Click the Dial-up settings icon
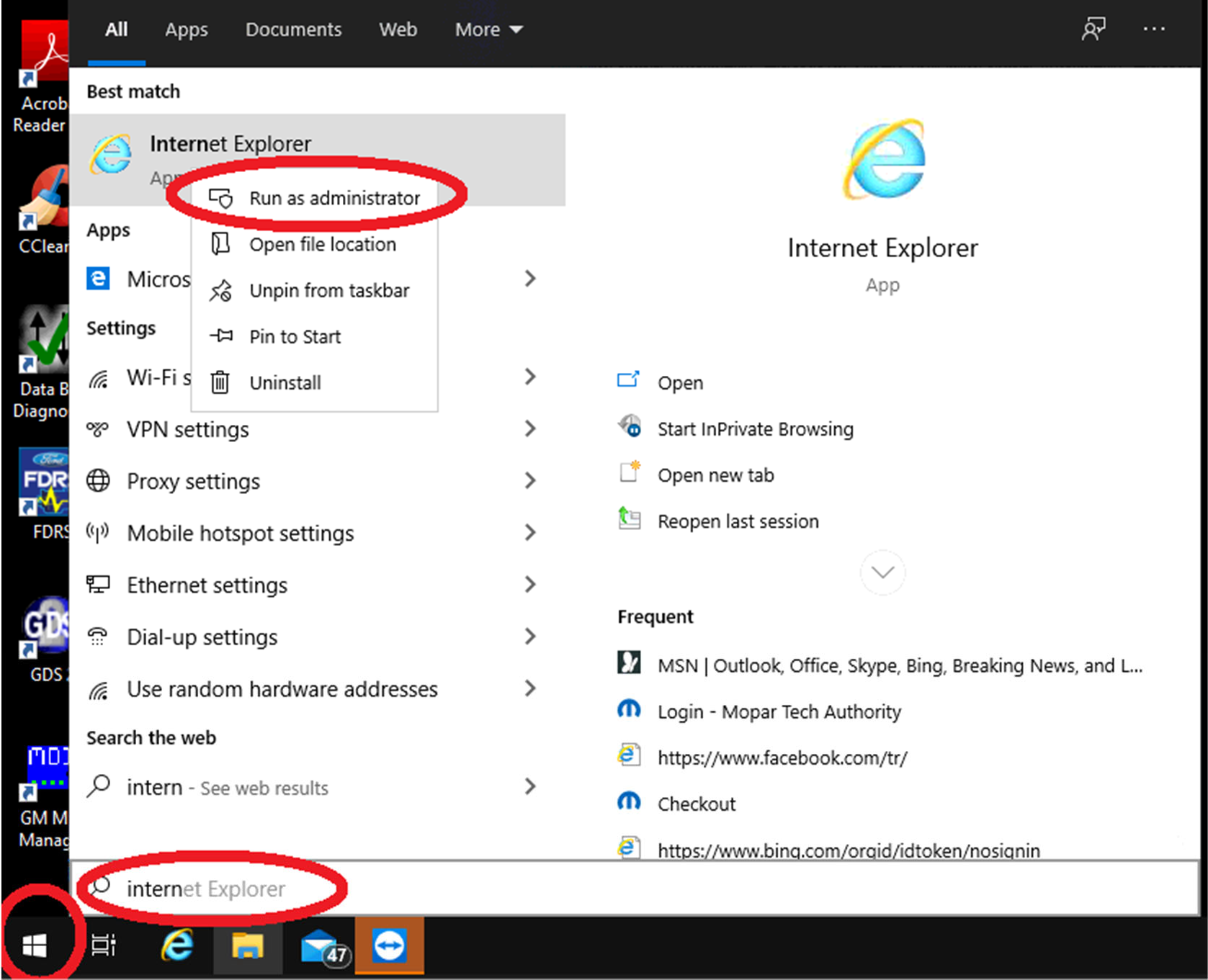The image size is (1208, 980). [x=98, y=637]
